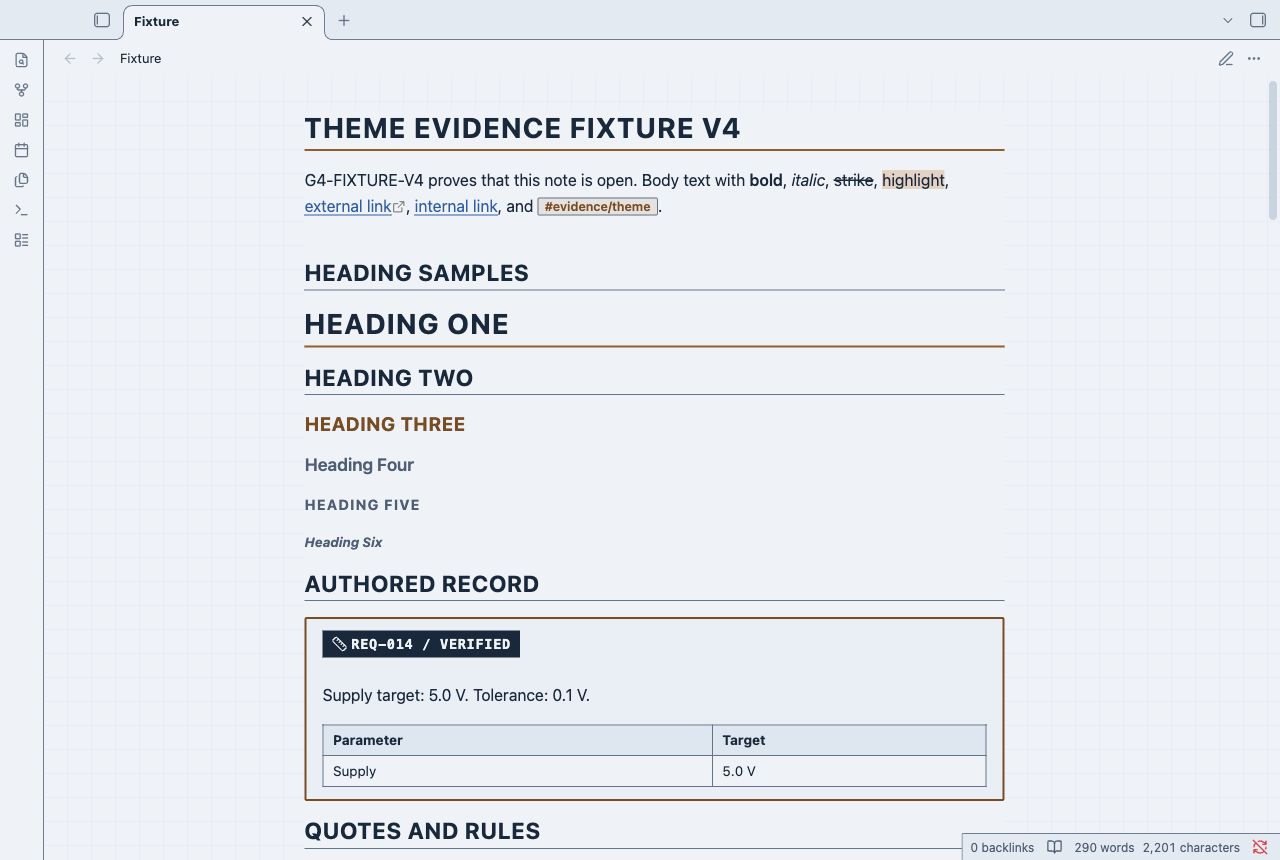Click the vertical scrollbar thumb
This screenshot has height=860, width=1280.
pyautogui.click(x=1273, y=150)
